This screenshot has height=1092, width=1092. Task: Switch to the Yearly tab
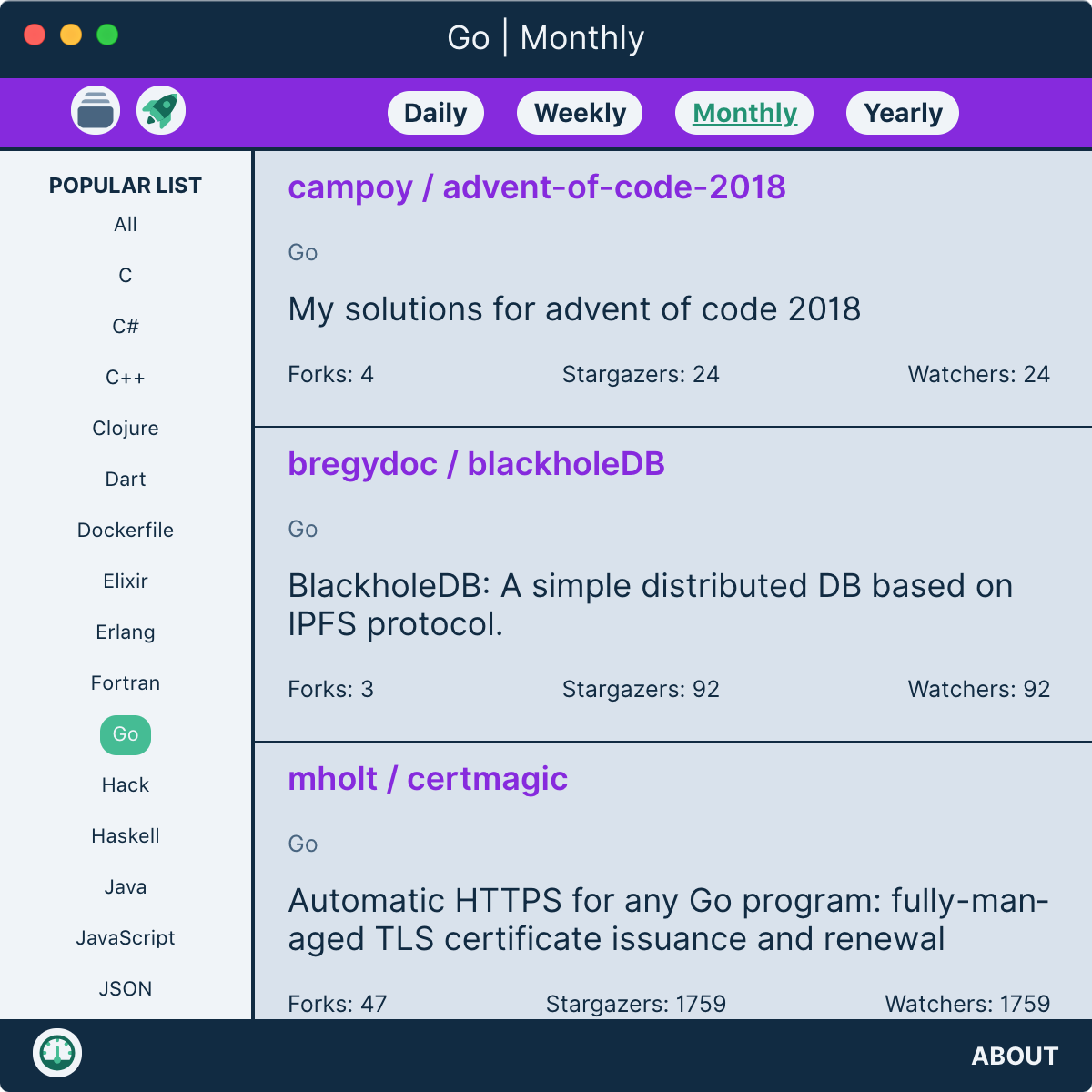tap(903, 113)
